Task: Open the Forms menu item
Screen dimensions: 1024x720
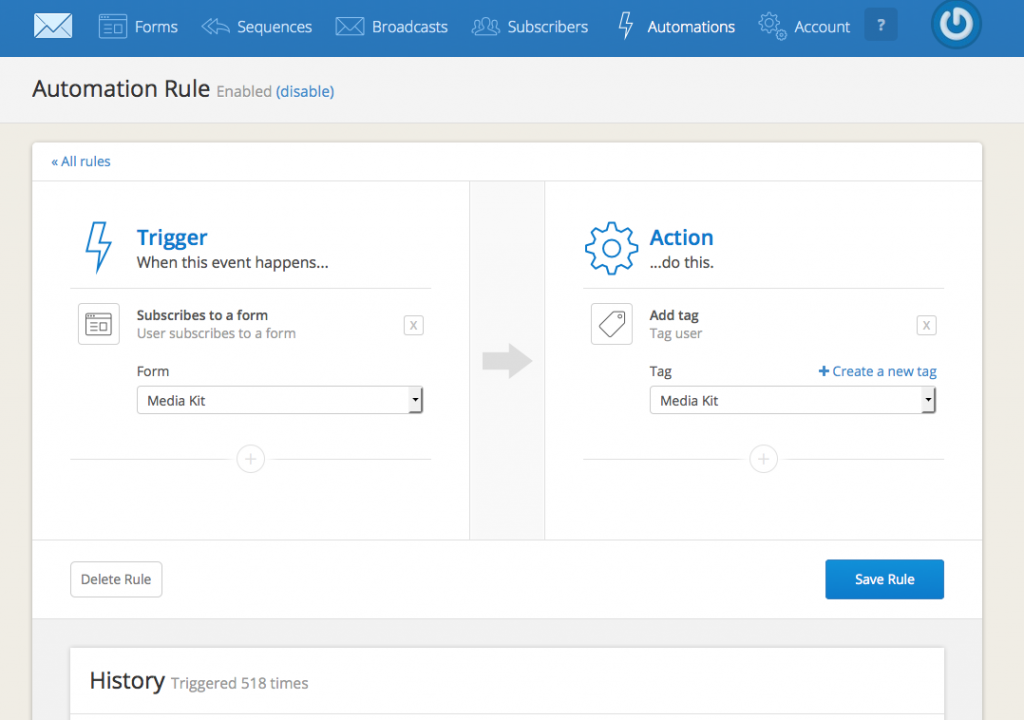Action: point(138,27)
